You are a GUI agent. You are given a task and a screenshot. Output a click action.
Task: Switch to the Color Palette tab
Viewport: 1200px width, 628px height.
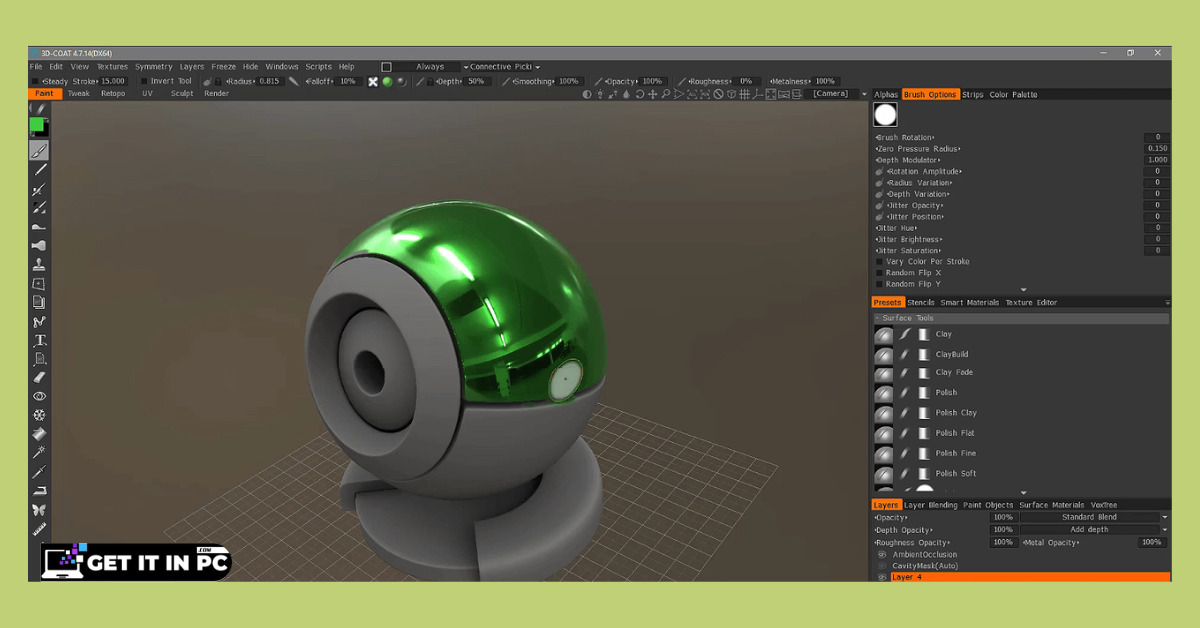coord(1014,94)
